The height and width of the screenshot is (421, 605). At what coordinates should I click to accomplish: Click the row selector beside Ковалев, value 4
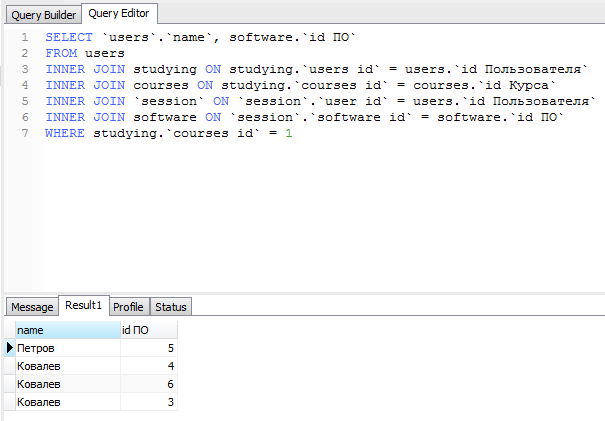(10, 366)
